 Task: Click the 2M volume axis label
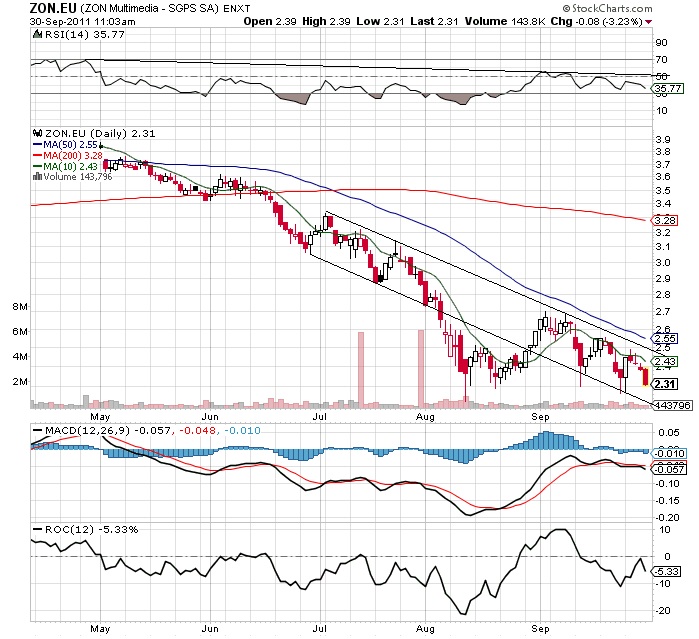coord(20,381)
